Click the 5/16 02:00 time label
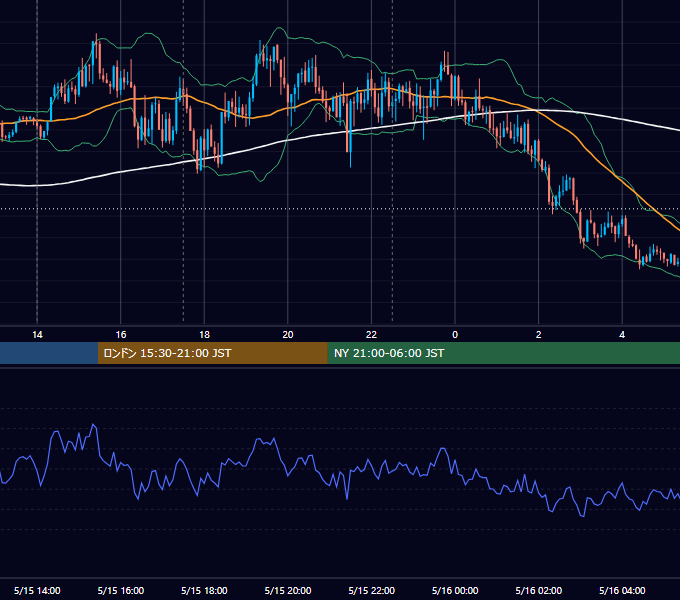 tap(539, 590)
